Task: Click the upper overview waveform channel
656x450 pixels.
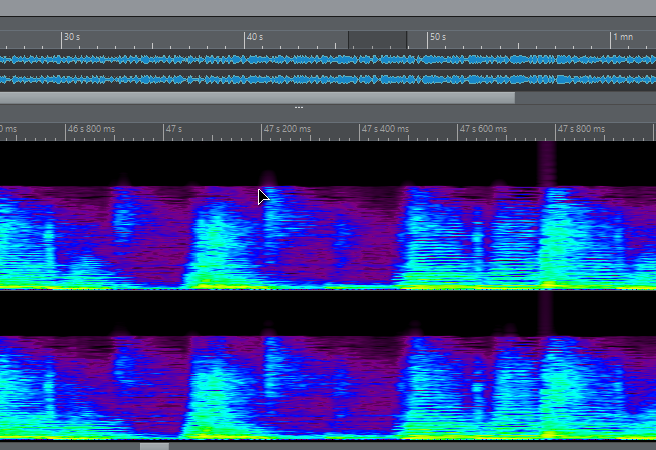Action: point(328,60)
